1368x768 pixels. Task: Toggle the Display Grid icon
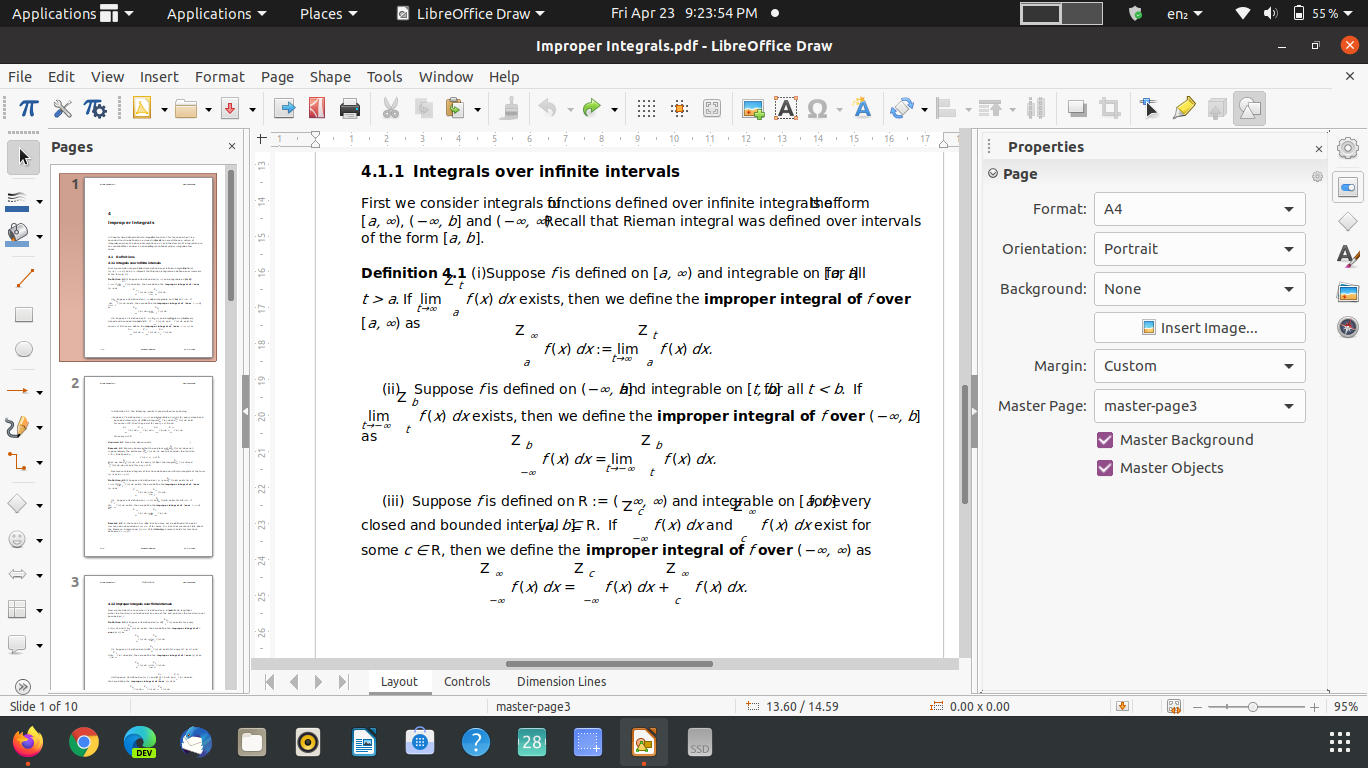tap(647, 108)
